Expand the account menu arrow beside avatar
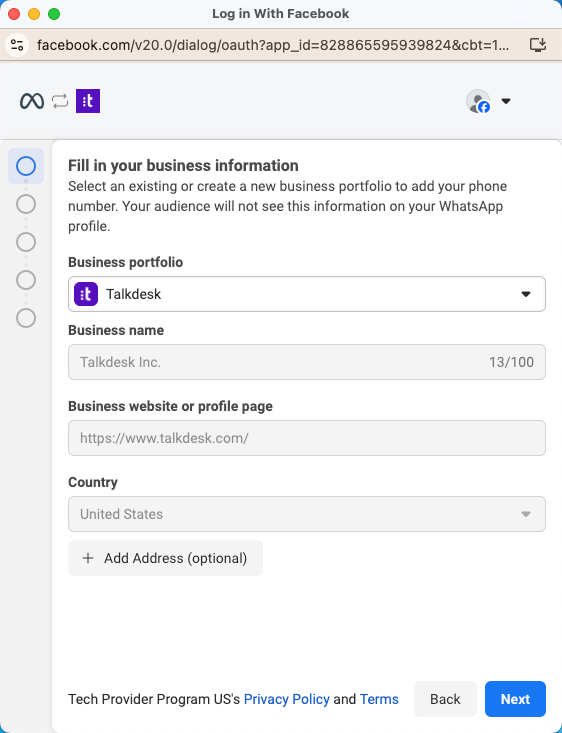Viewport: 562px width, 733px height. (x=506, y=101)
